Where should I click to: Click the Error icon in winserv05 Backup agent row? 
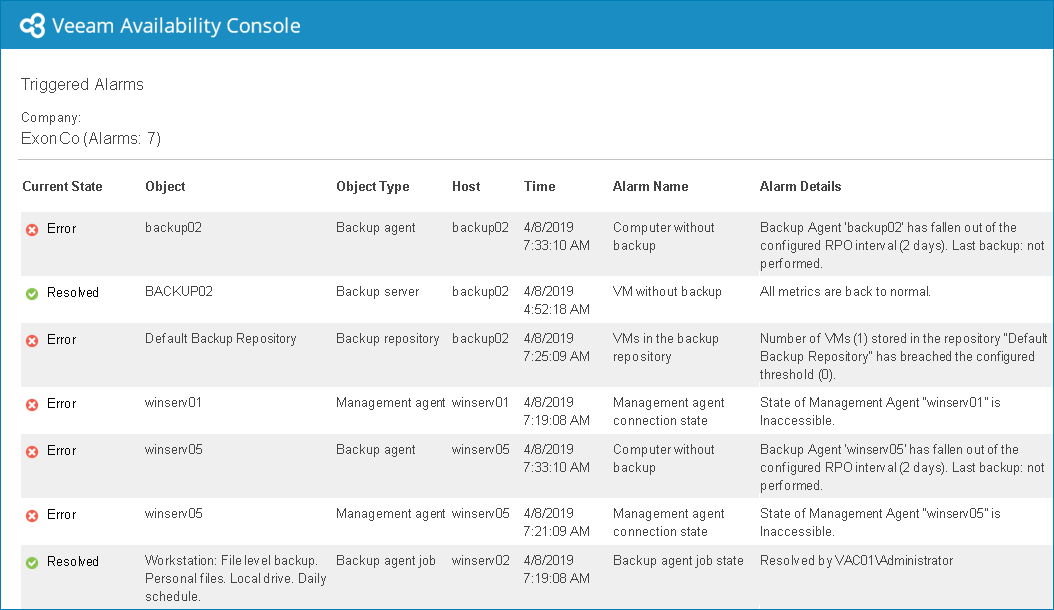tap(32, 452)
